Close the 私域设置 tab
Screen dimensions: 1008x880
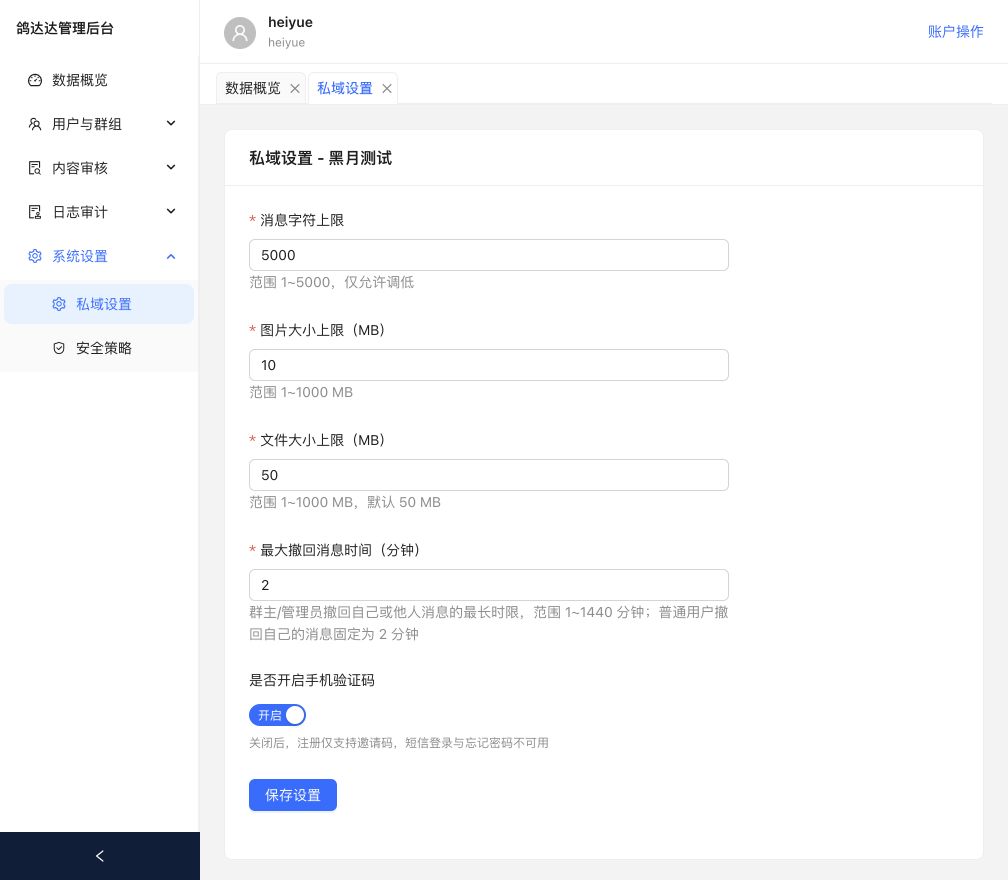tap(387, 89)
